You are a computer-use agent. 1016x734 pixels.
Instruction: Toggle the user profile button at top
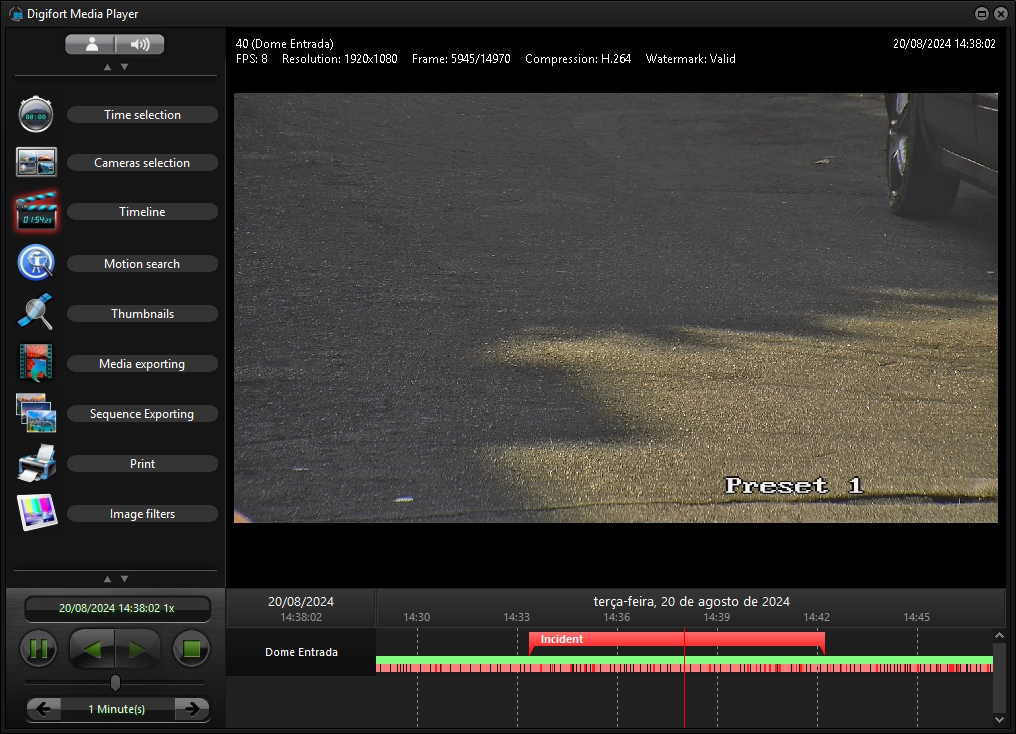coord(91,44)
